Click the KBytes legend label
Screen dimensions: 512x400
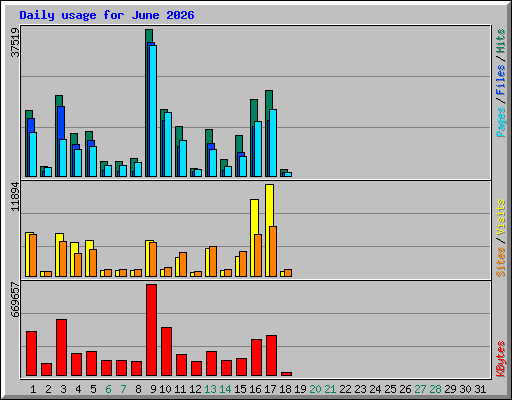500,359
